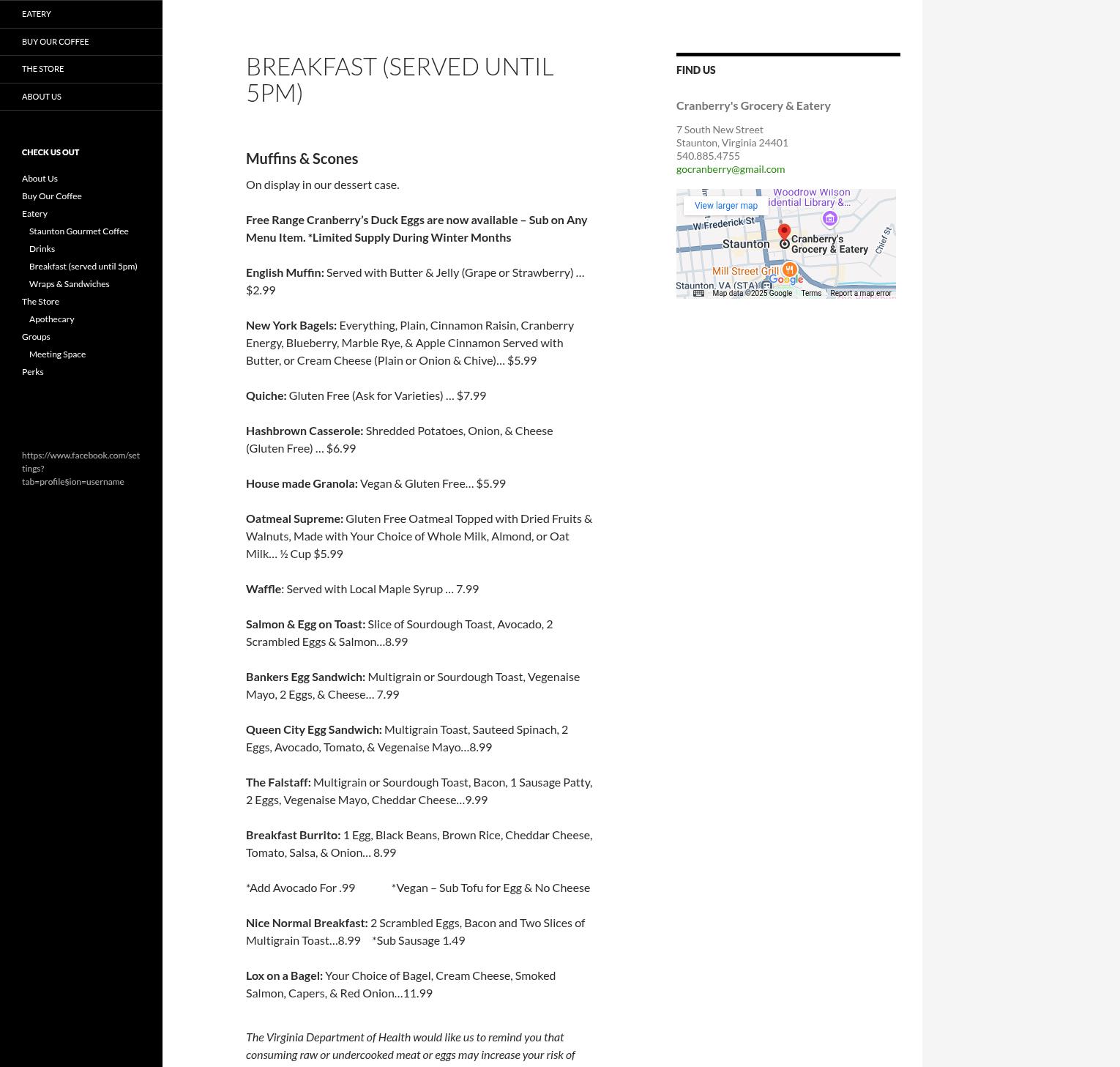The image size is (1120, 1067).
Task: Open map keyboard shortcuts icon
Action: pyautogui.click(x=698, y=294)
